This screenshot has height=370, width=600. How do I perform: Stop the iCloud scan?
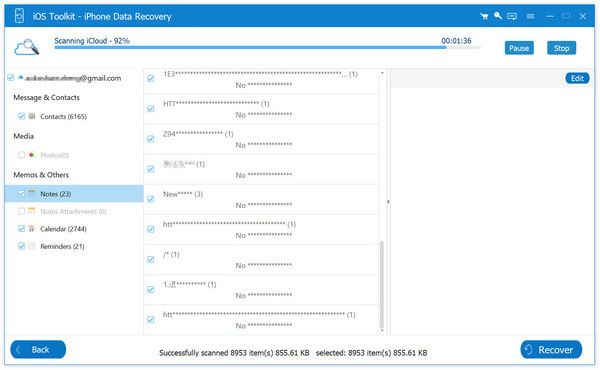[561, 48]
